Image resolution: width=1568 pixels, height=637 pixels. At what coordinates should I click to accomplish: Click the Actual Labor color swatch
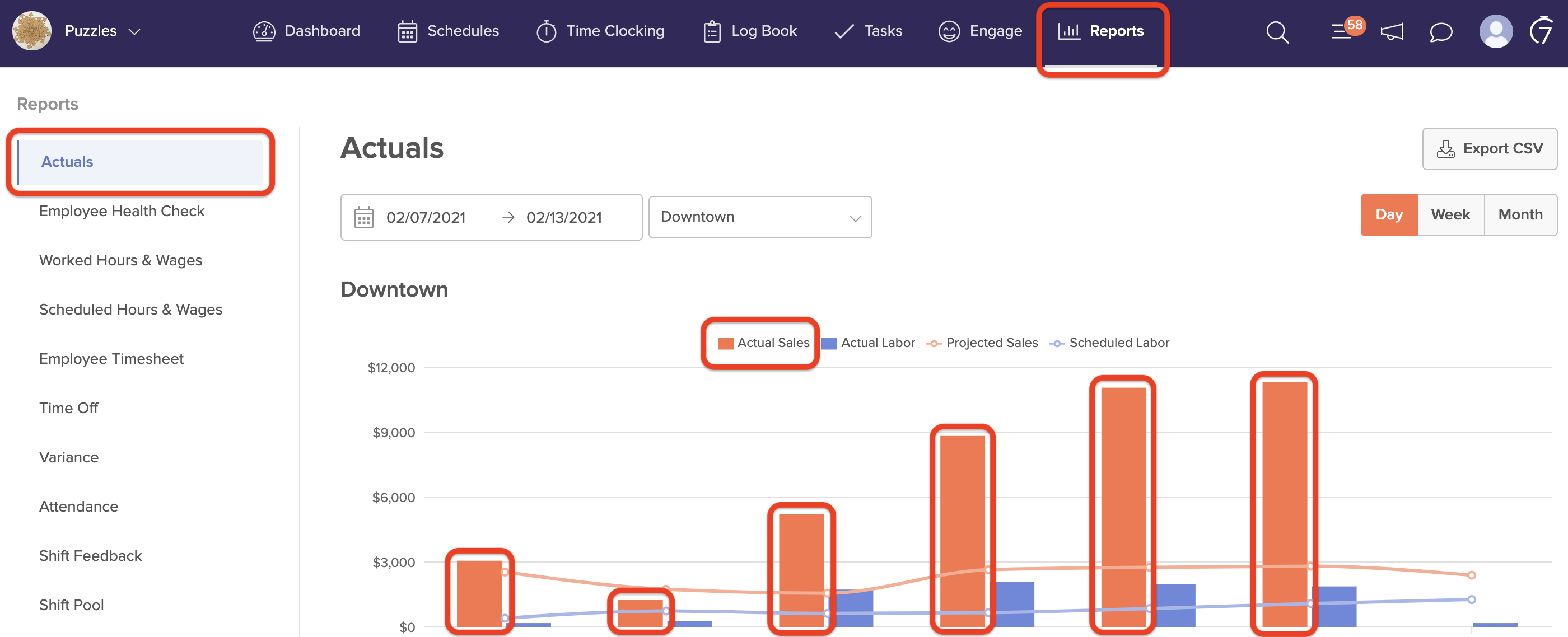[x=828, y=343]
